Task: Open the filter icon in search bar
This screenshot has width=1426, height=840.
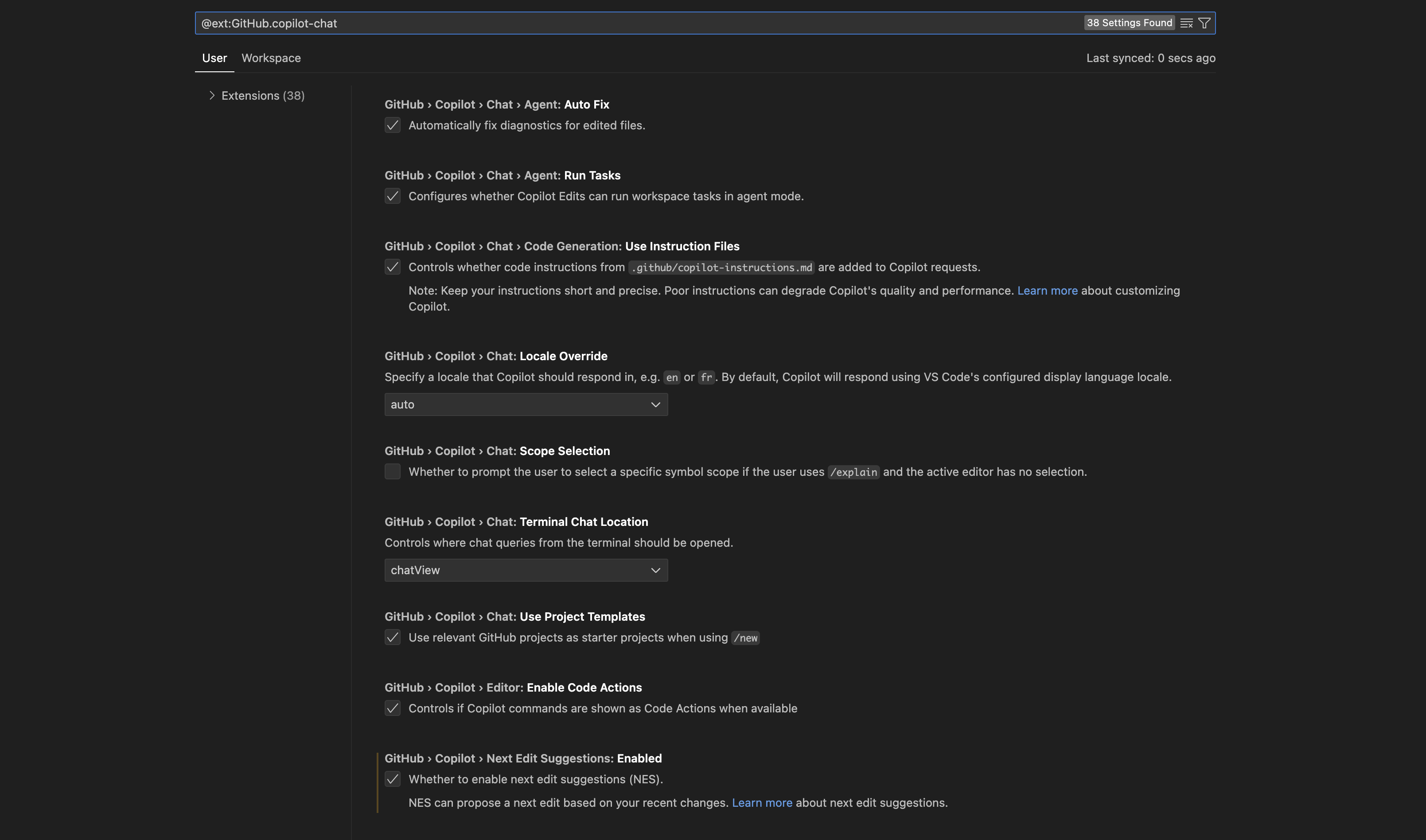Action: tap(1204, 23)
